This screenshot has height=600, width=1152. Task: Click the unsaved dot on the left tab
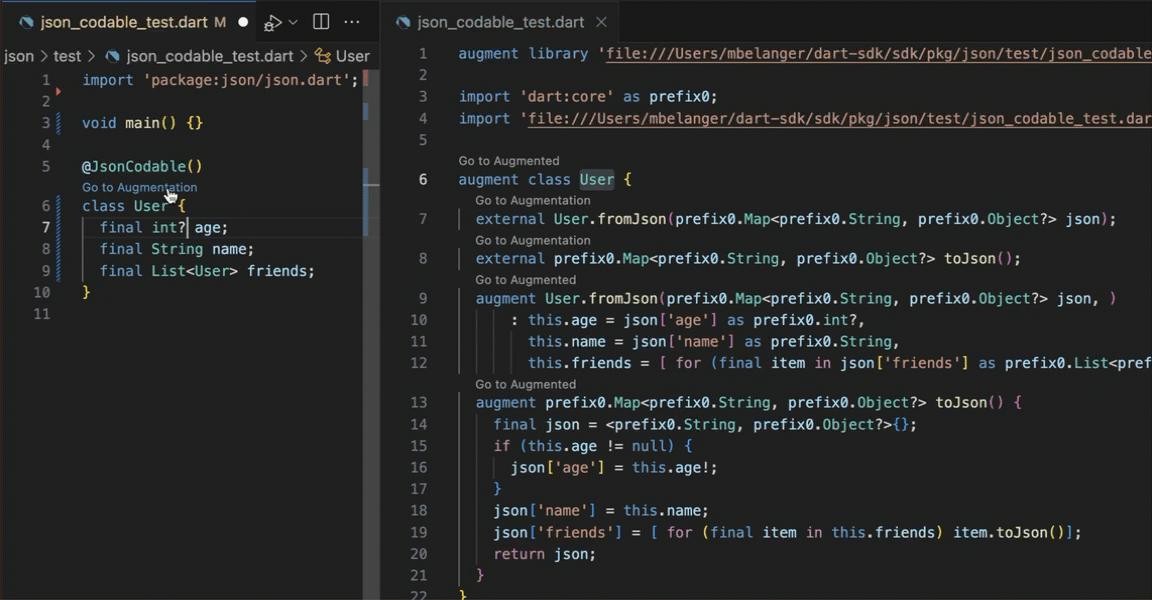coord(243,22)
